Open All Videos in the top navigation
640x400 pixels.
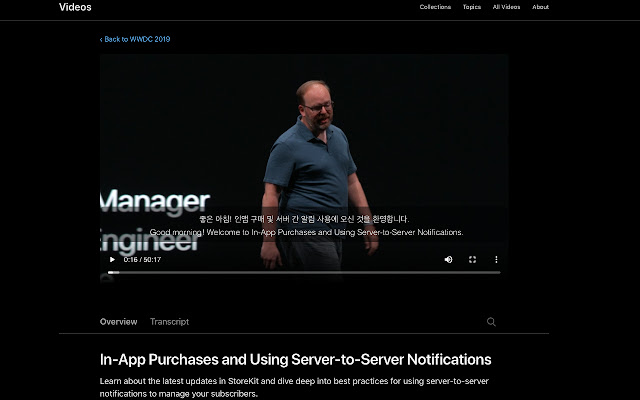pyautogui.click(x=506, y=7)
